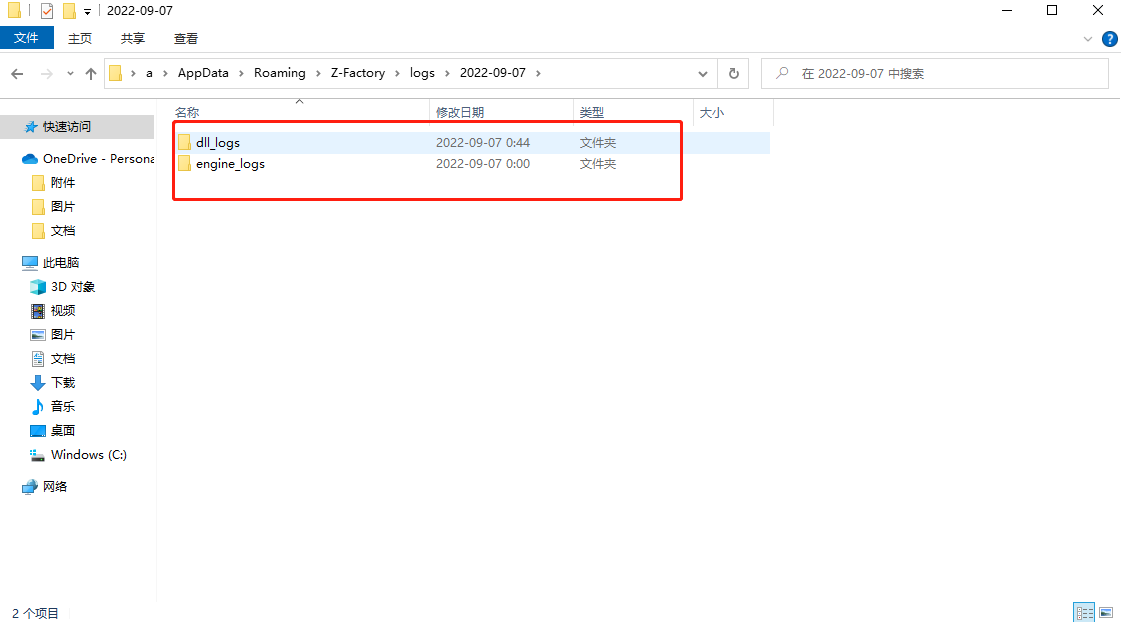Open the 共享 ribbon tab

[133, 39]
